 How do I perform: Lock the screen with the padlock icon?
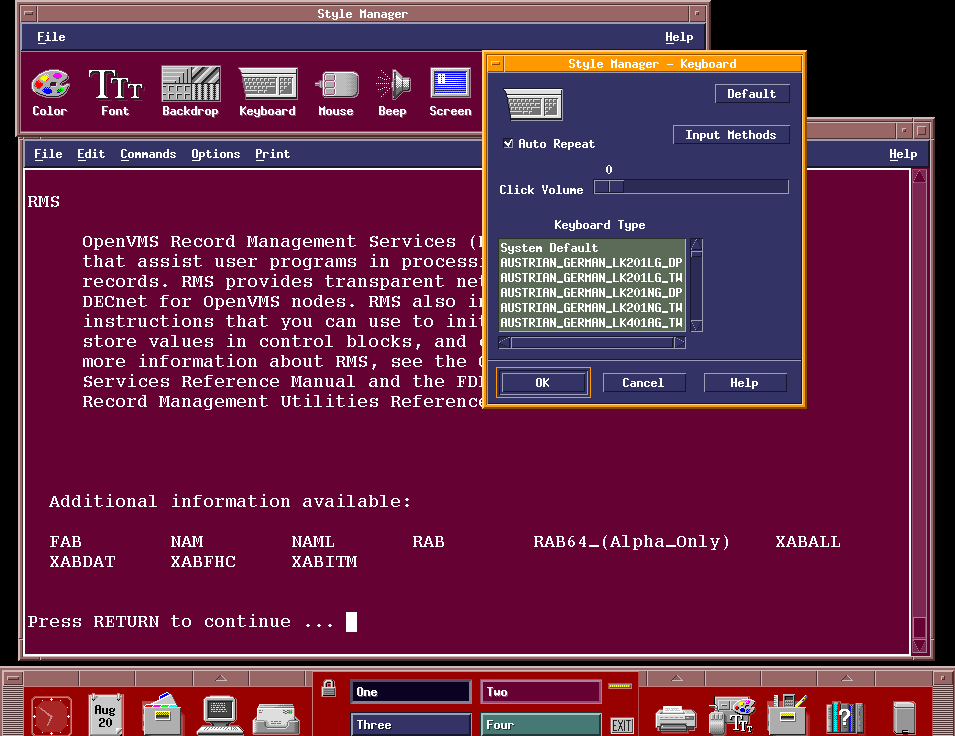pos(329,688)
